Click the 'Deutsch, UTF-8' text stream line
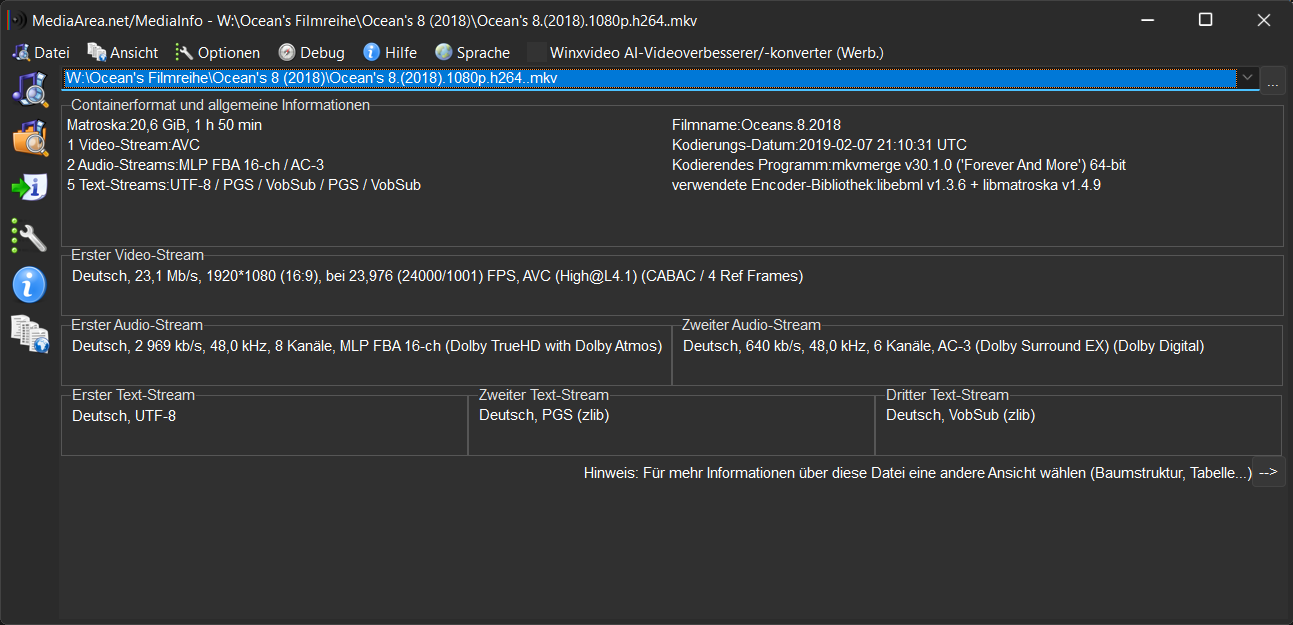This screenshot has height=625, width=1293. (124, 415)
